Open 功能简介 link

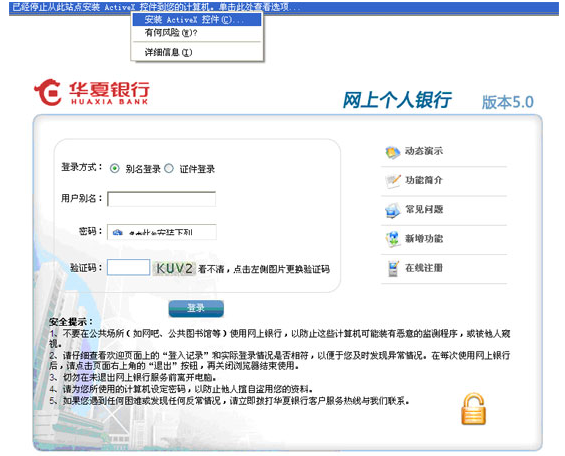pyautogui.click(x=424, y=180)
